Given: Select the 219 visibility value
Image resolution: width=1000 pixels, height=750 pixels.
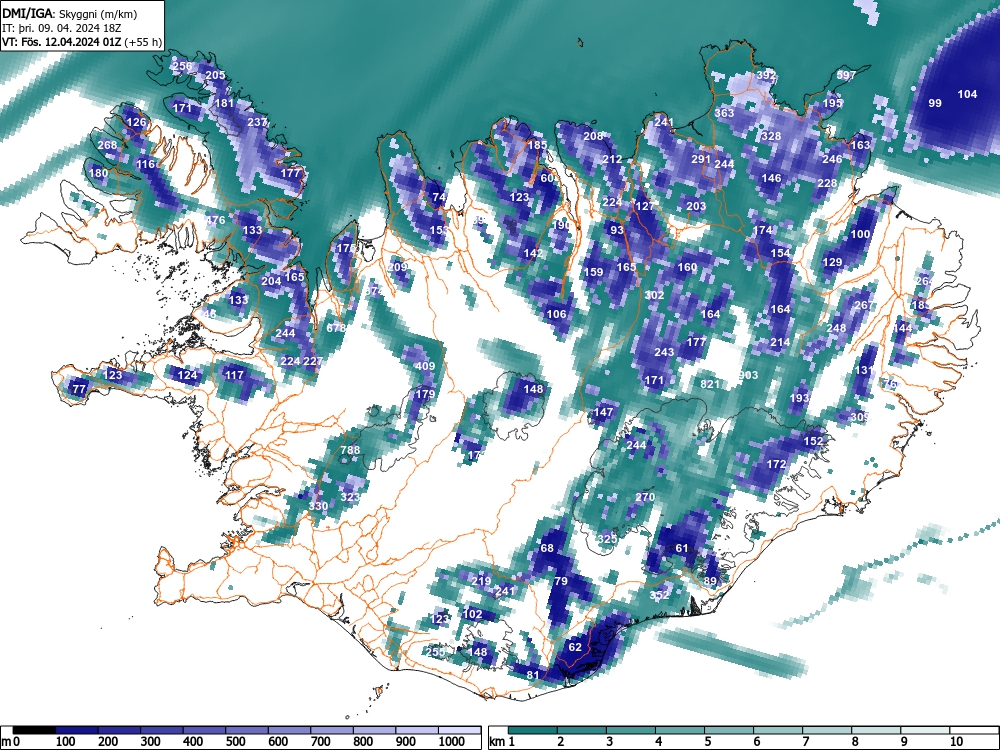Looking at the screenshot, I should tap(482, 581).
